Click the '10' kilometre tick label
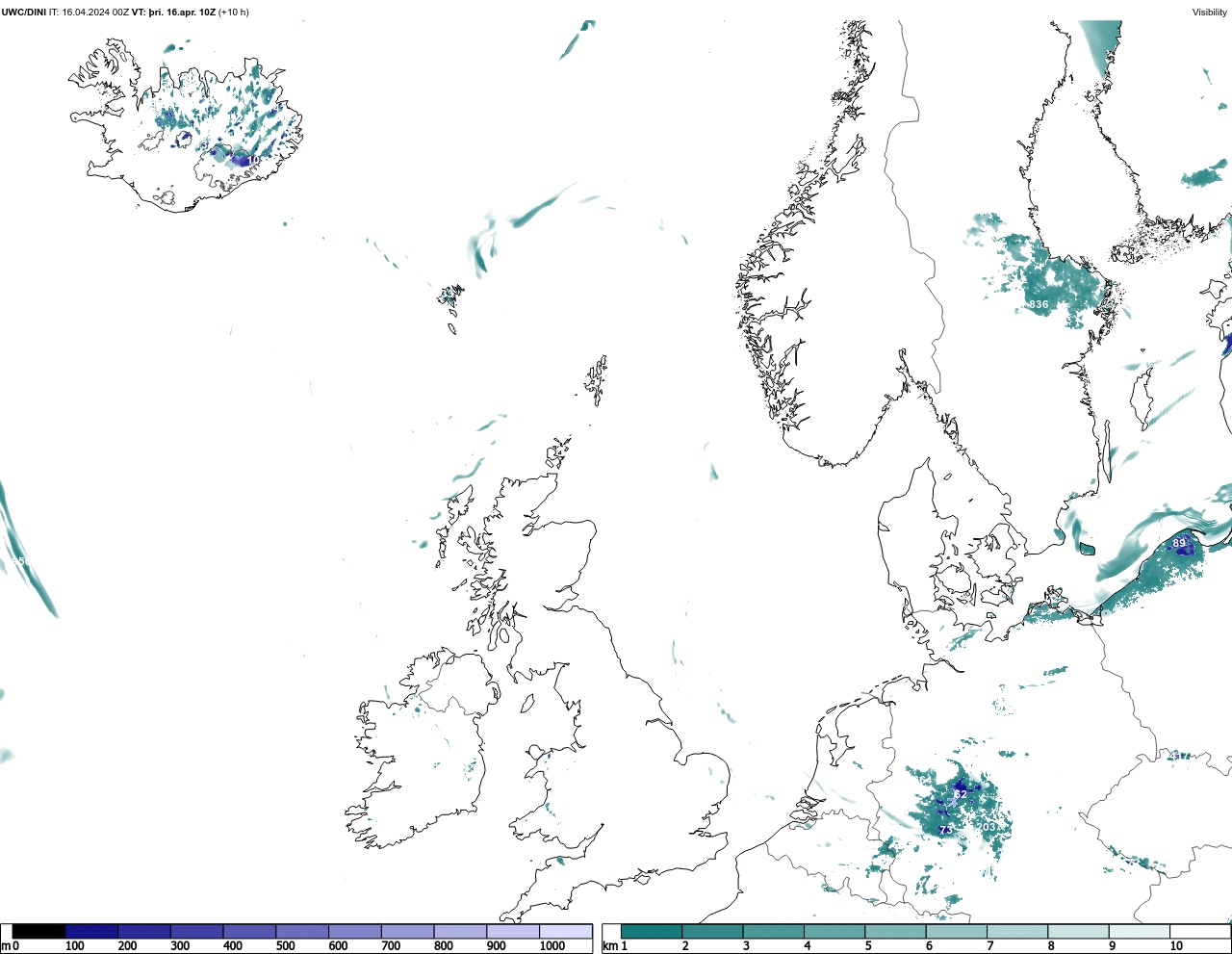The height and width of the screenshot is (954, 1232). tap(1176, 946)
